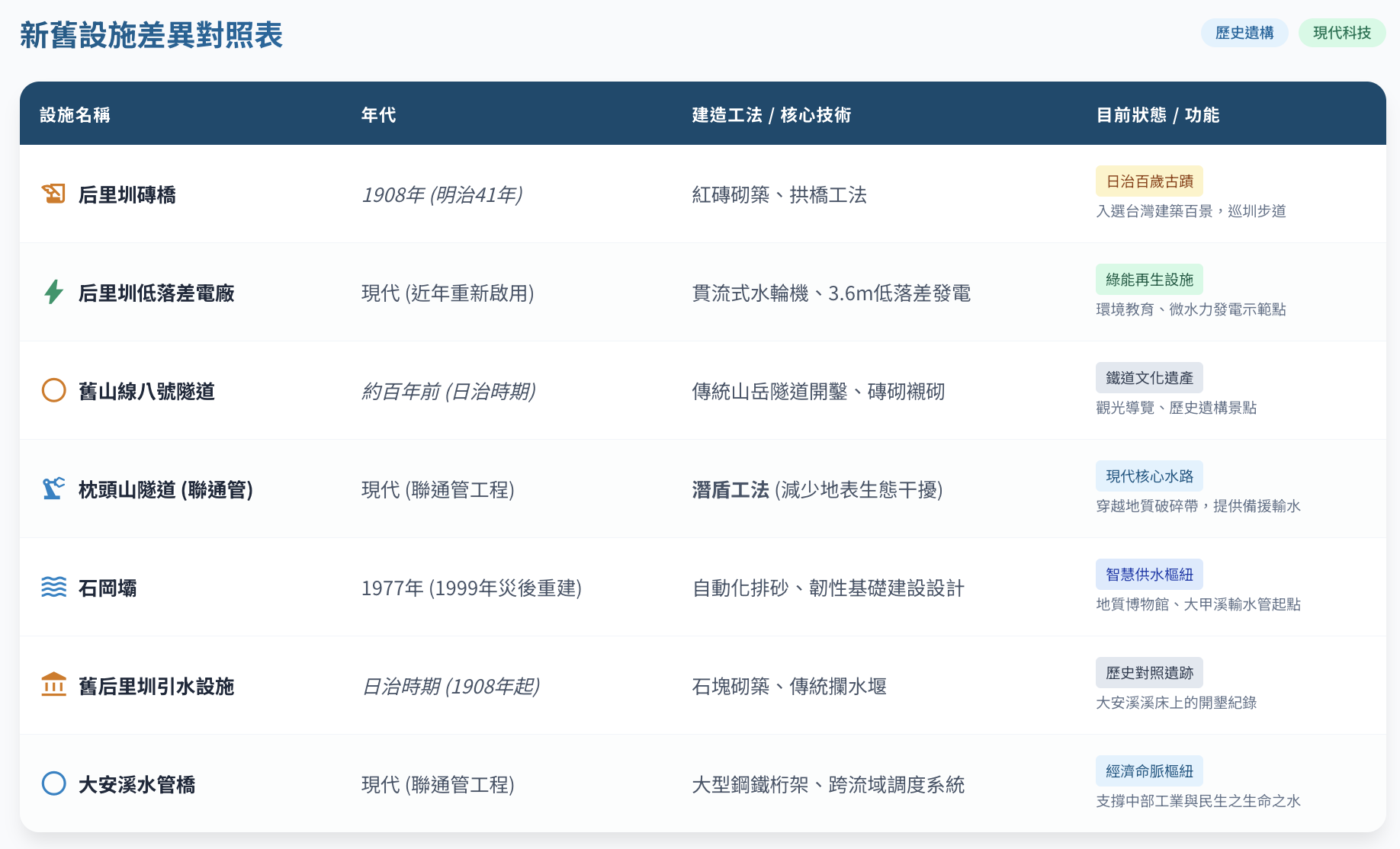Image resolution: width=1400 pixels, height=849 pixels.
Task: Click the orange circle icon beside 舊山線八號隧道
Action: click(x=53, y=389)
